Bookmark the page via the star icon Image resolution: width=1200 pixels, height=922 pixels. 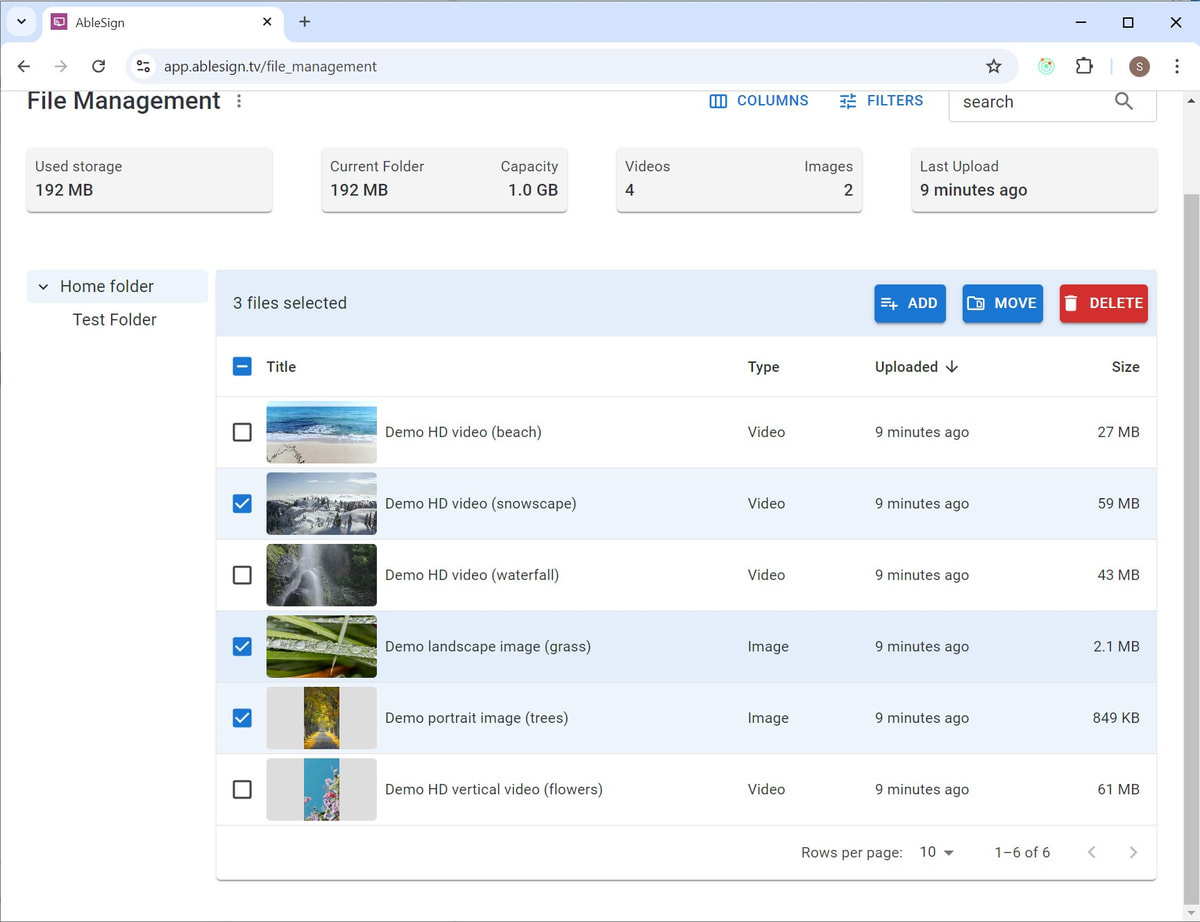coord(993,66)
